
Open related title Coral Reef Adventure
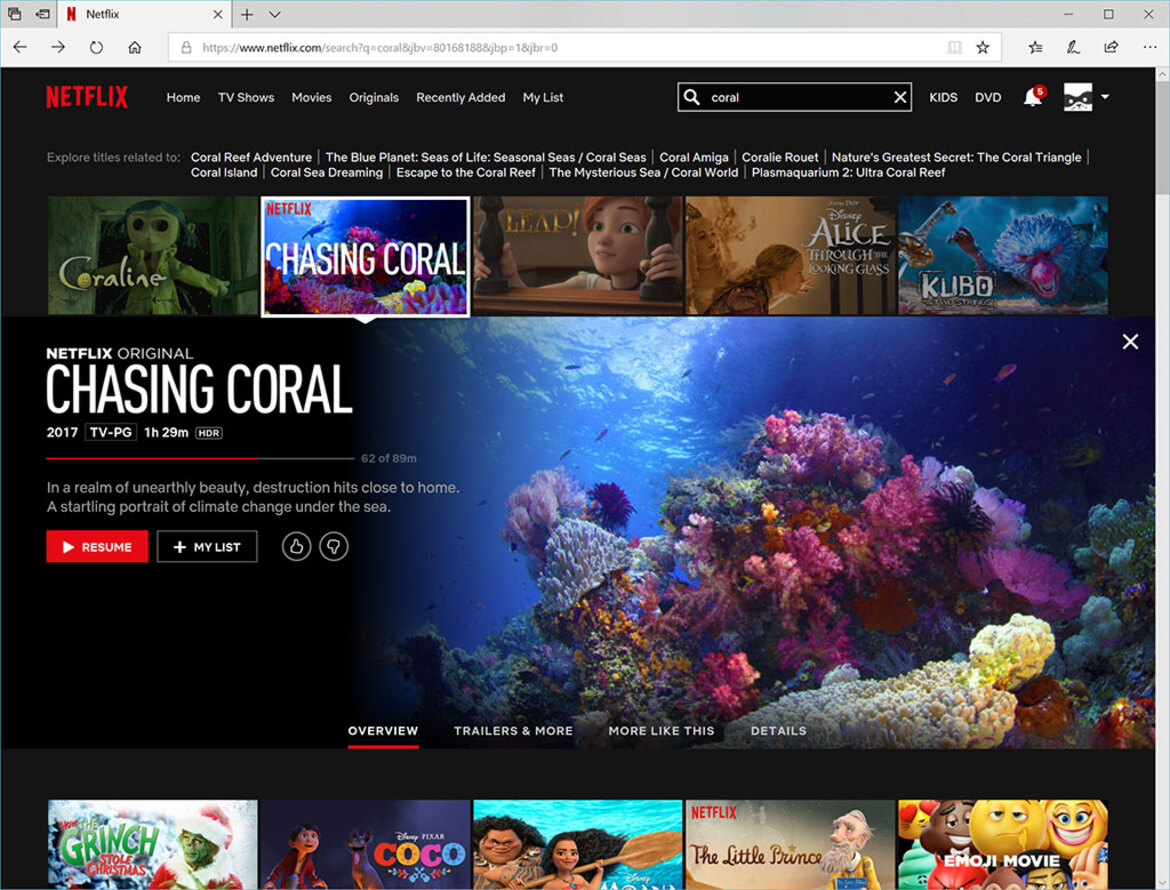click(251, 157)
